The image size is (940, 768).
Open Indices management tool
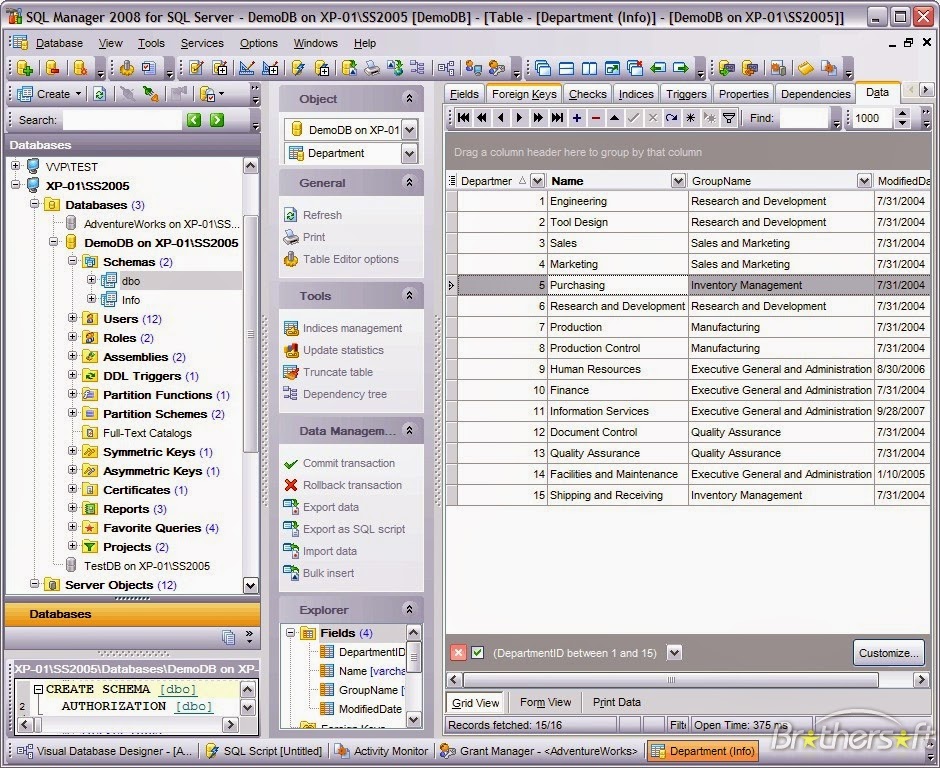click(x=352, y=328)
